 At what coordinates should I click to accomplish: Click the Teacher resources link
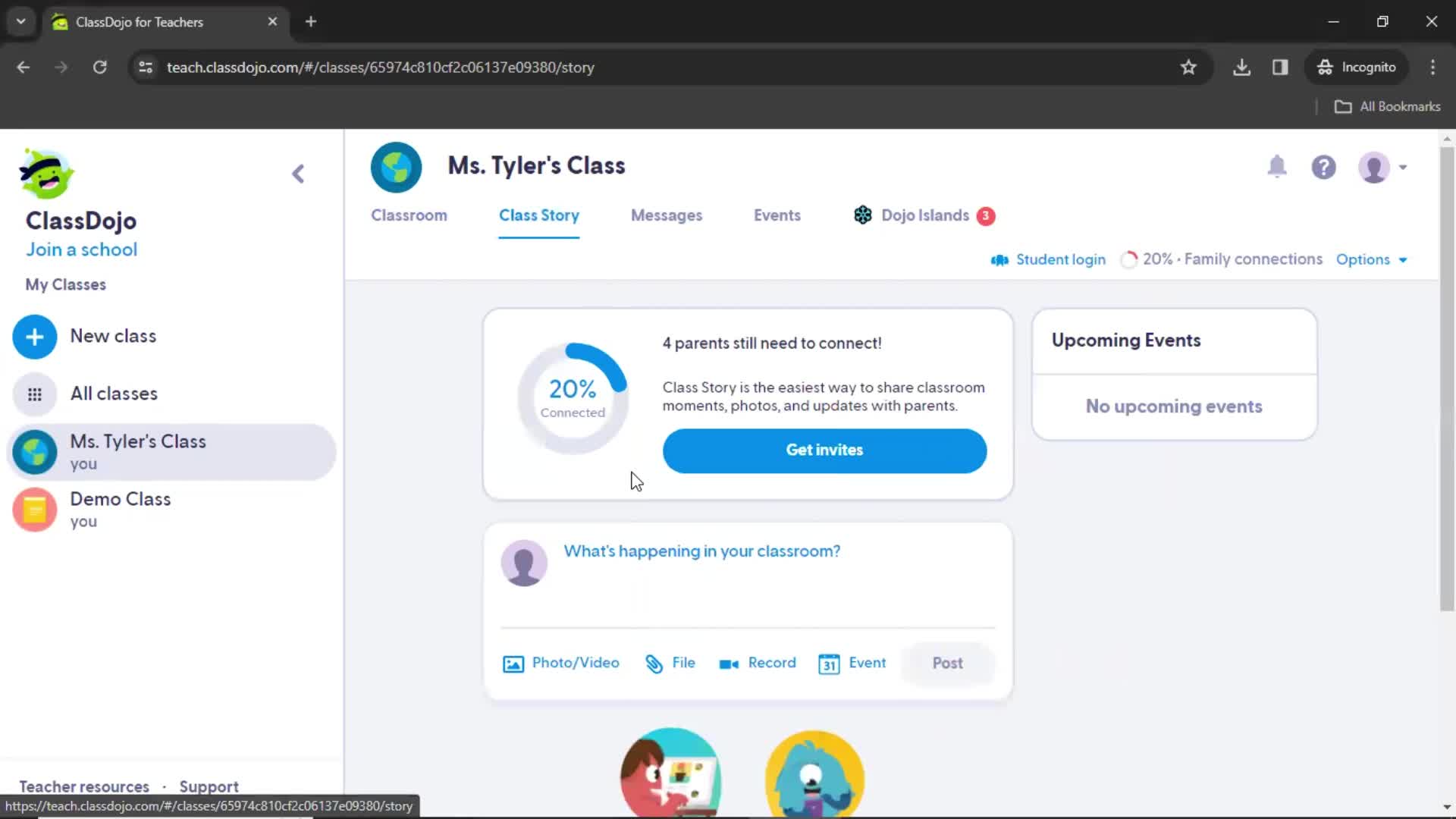(84, 786)
